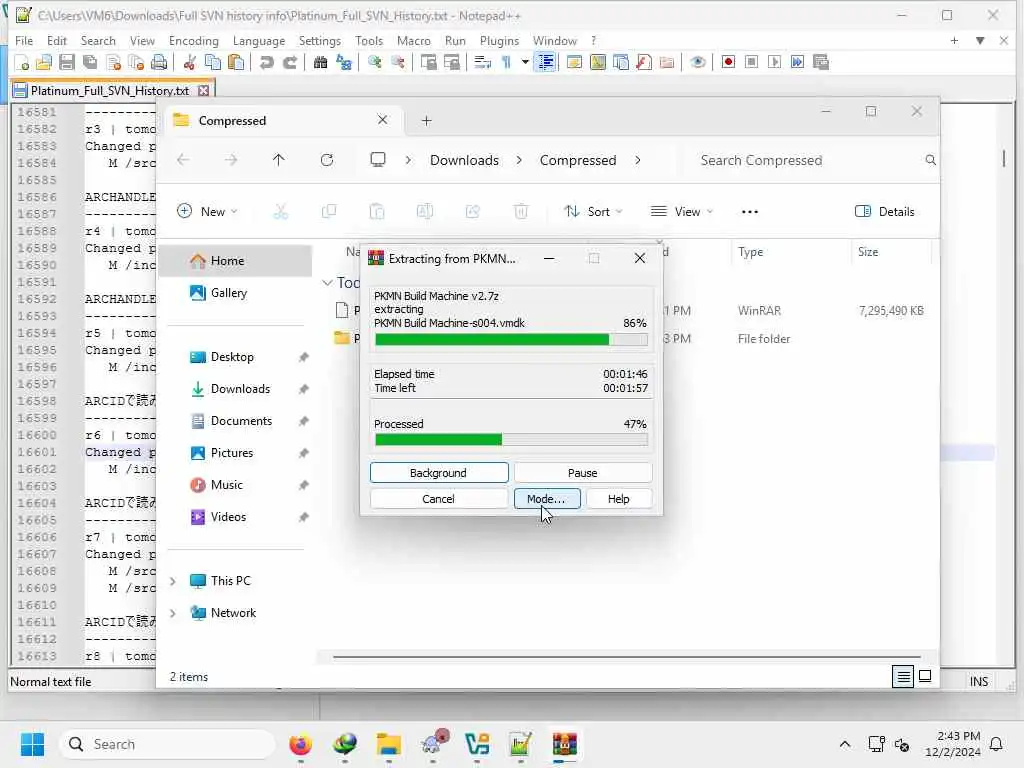This screenshot has height=768, width=1024.
Task: Open the Sort dropdown in File Explorer
Action: tap(593, 212)
